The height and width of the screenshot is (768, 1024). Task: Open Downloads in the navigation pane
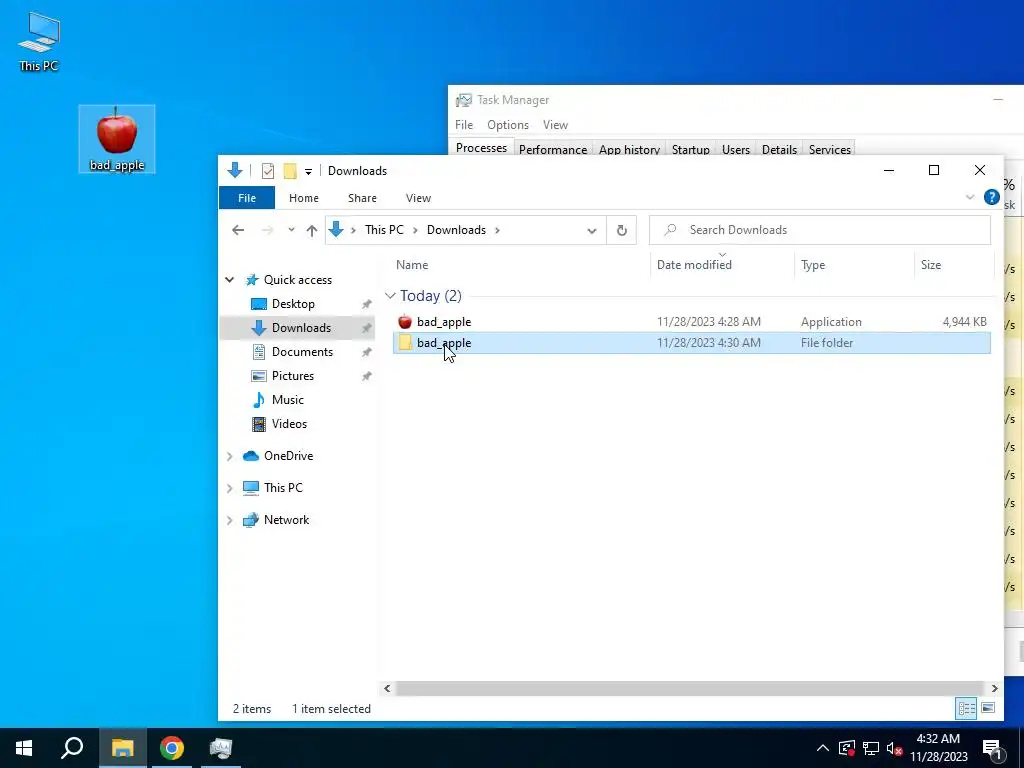pos(301,328)
